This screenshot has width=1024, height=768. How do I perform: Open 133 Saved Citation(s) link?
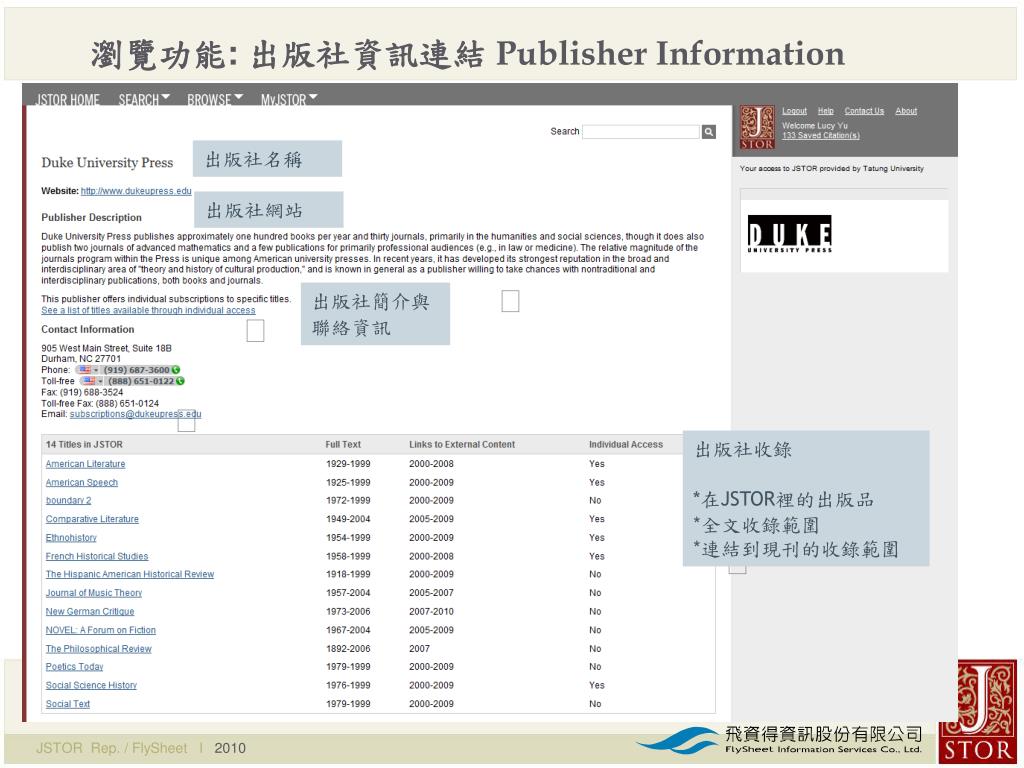tap(821, 136)
